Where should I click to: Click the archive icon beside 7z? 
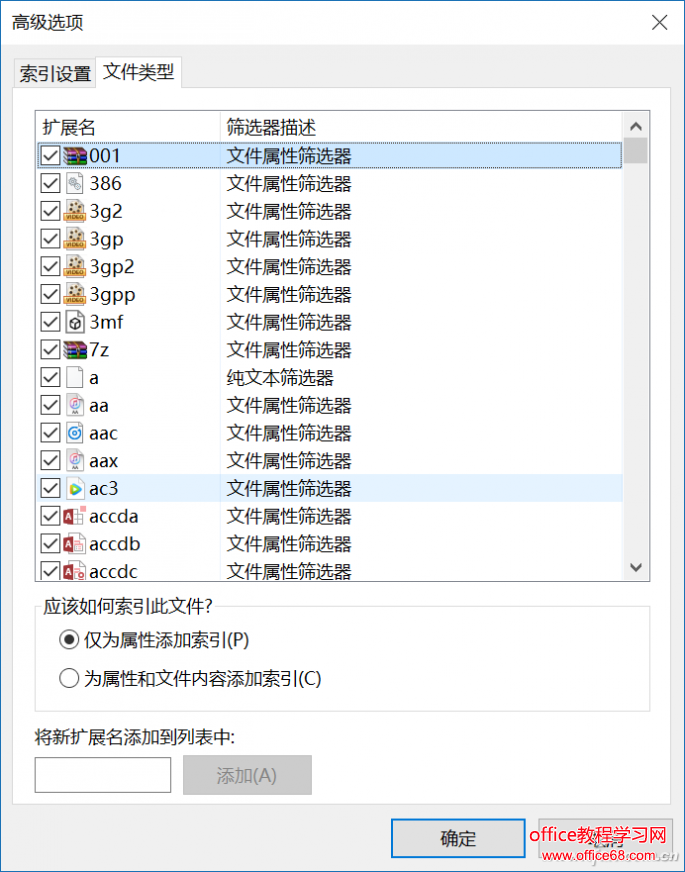[x=75, y=350]
